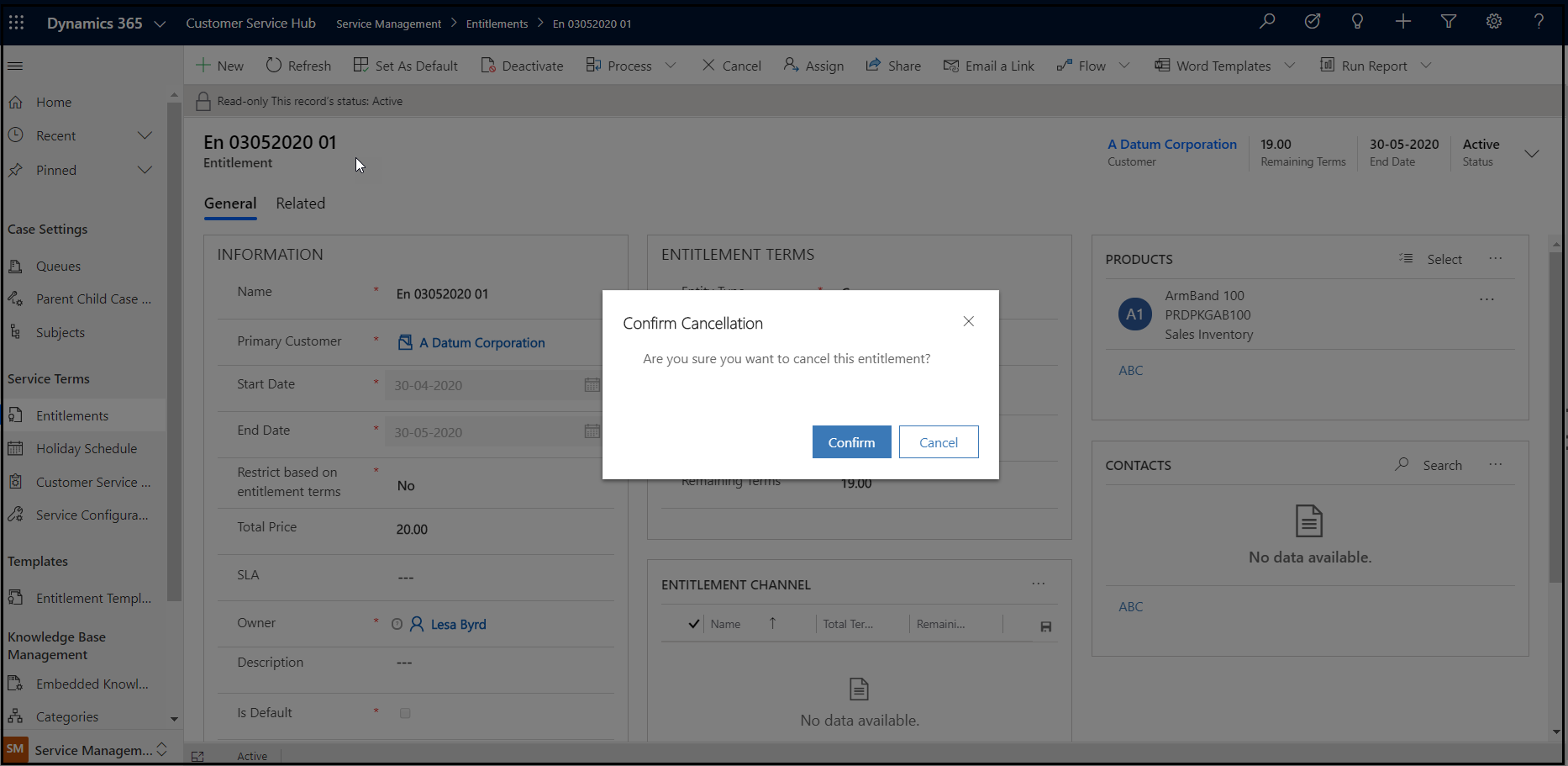The width and height of the screenshot is (1568, 766).
Task: Open the End Date calendar picker
Action: [x=592, y=431]
